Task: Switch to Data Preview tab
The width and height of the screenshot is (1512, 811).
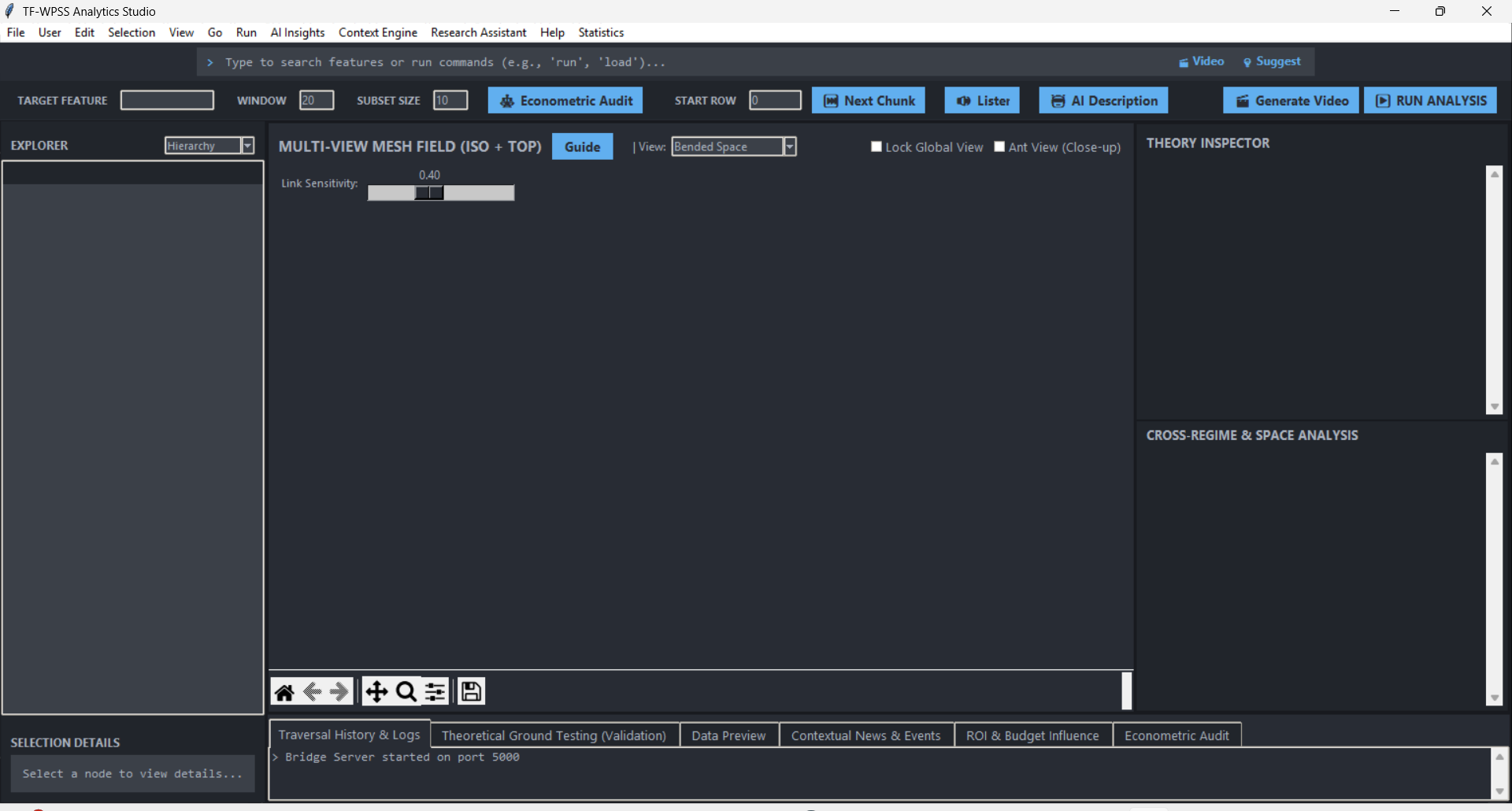Action: (728, 735)
